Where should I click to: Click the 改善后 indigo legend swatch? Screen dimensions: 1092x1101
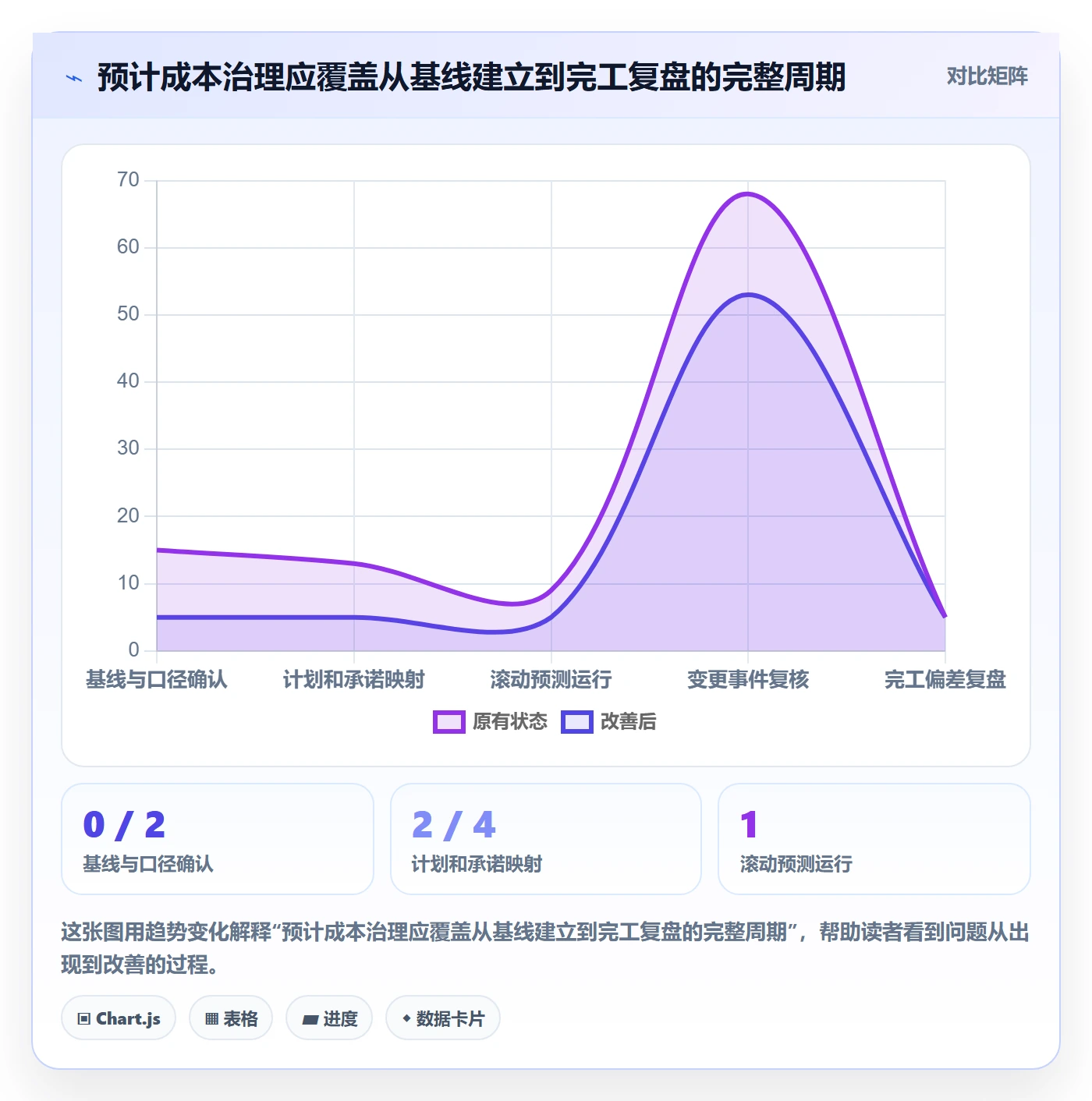tap(577, 722)
